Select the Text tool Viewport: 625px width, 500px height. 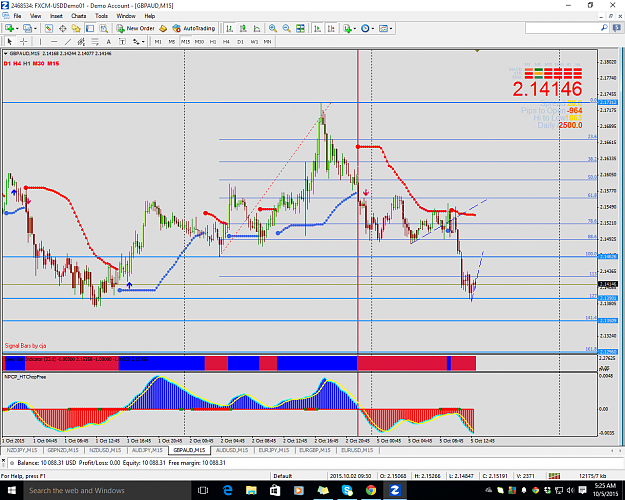(x=108, y=41)
